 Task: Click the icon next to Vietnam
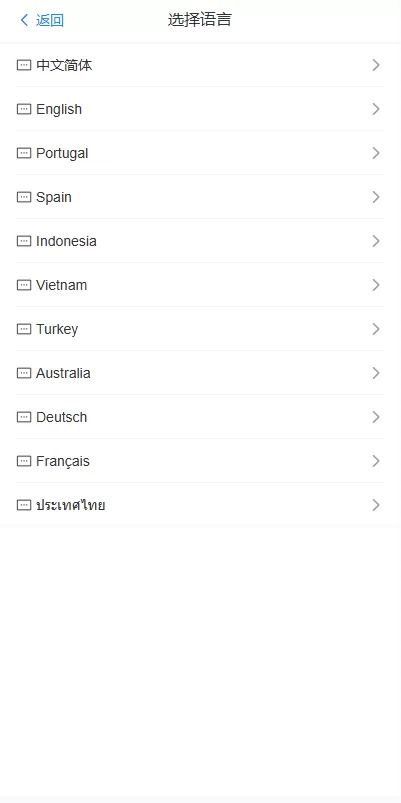24,285
